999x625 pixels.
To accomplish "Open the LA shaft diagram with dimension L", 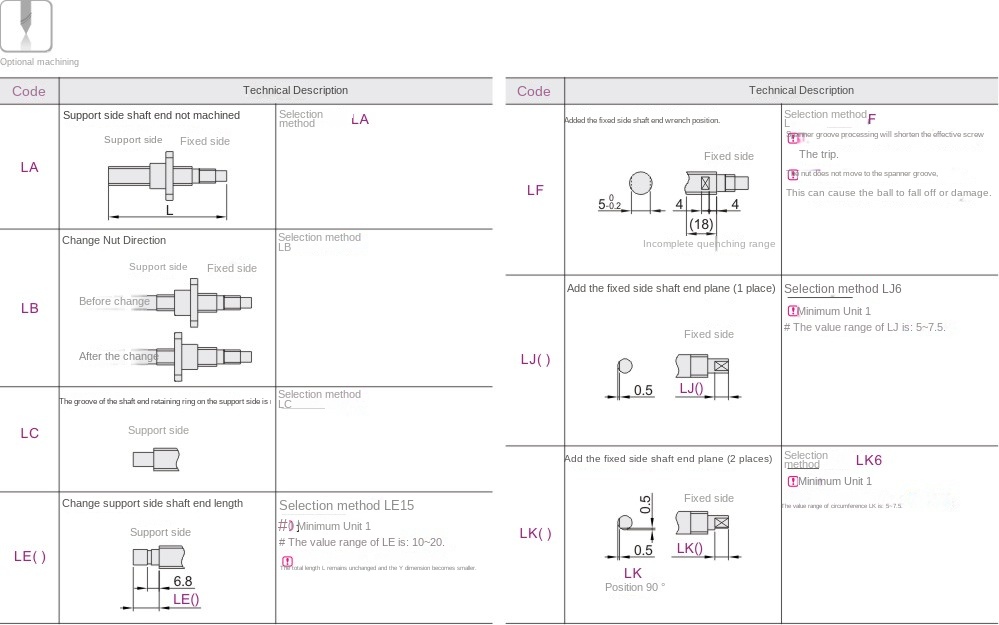I will 168,185.
